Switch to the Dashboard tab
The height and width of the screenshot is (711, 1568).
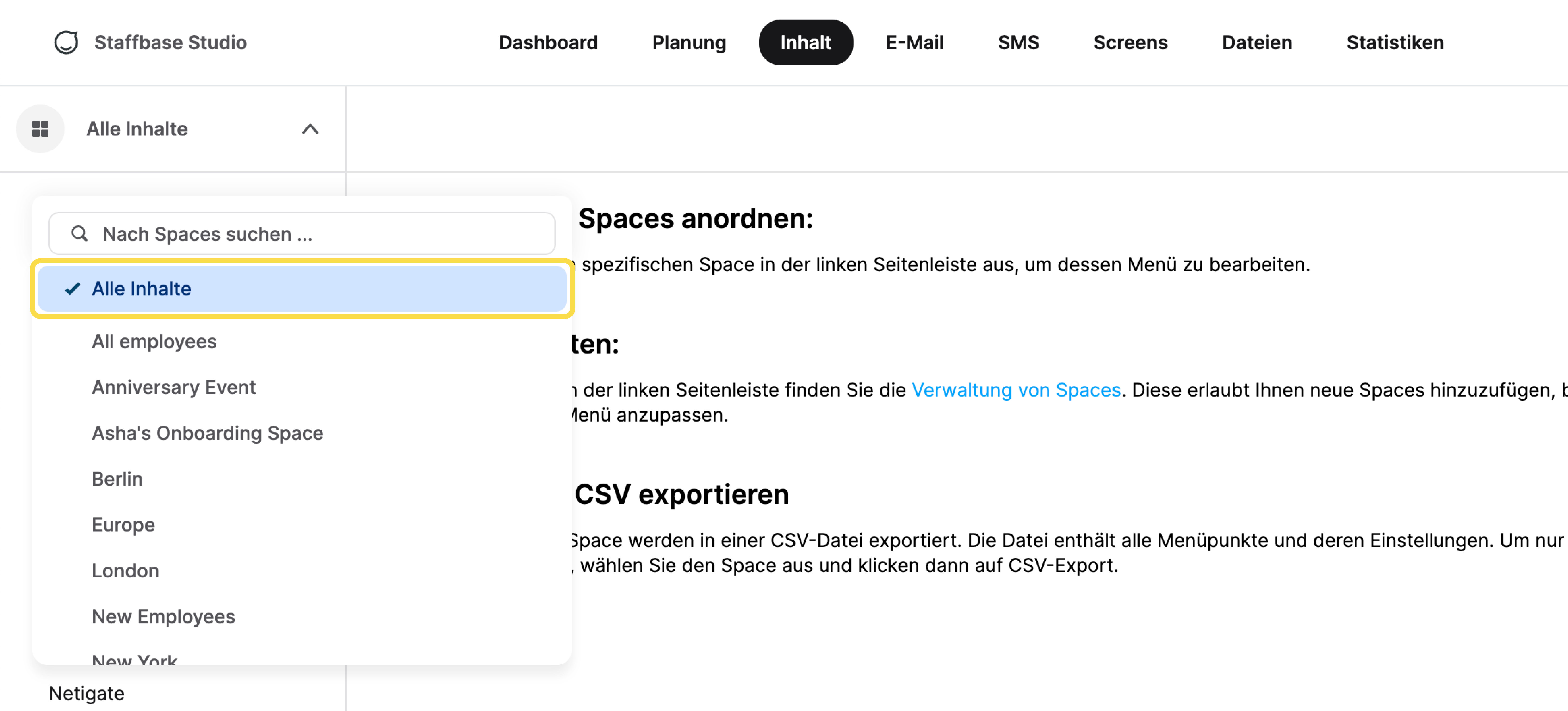coord(548,43)
